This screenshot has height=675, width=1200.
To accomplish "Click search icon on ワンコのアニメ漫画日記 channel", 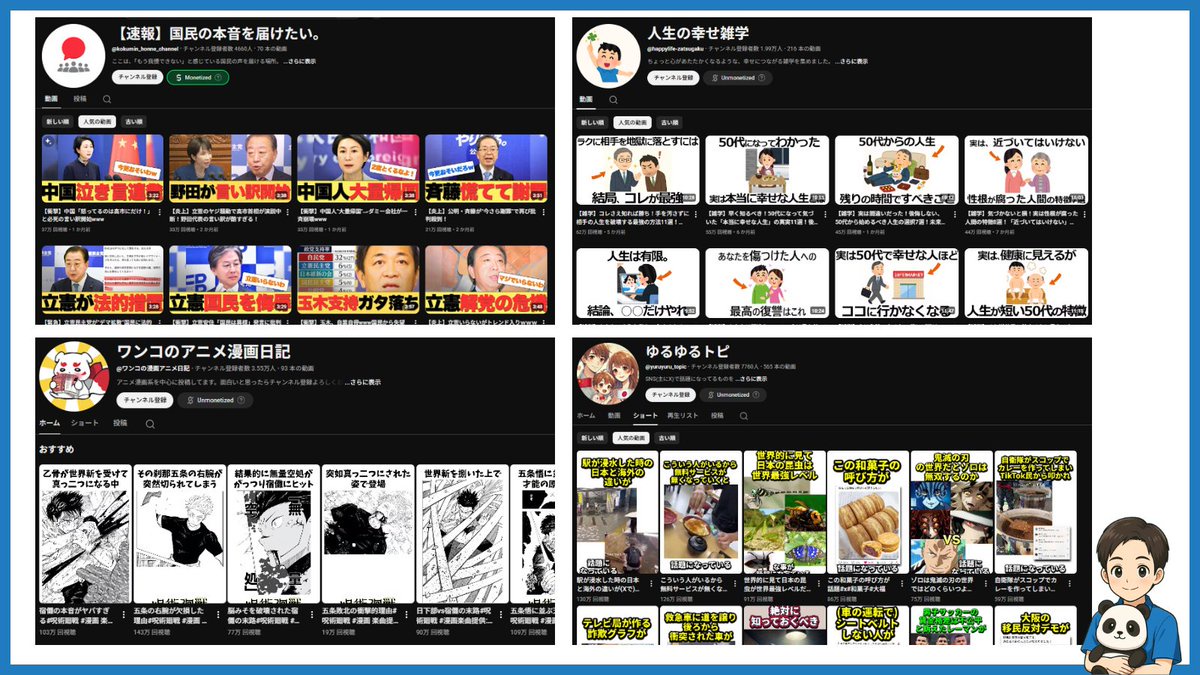I will point(150,423).
